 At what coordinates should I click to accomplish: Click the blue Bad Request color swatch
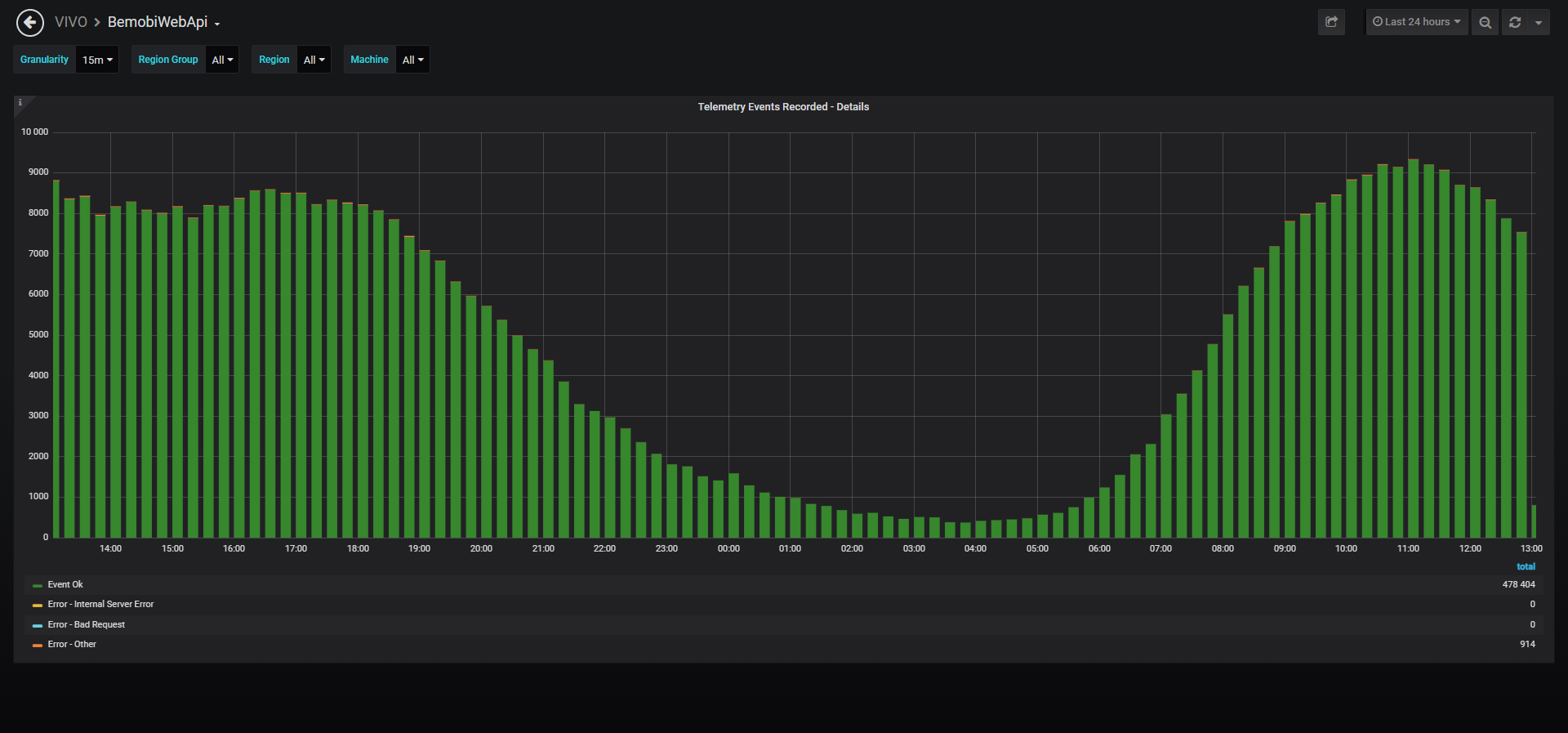(x=38, y=625)
